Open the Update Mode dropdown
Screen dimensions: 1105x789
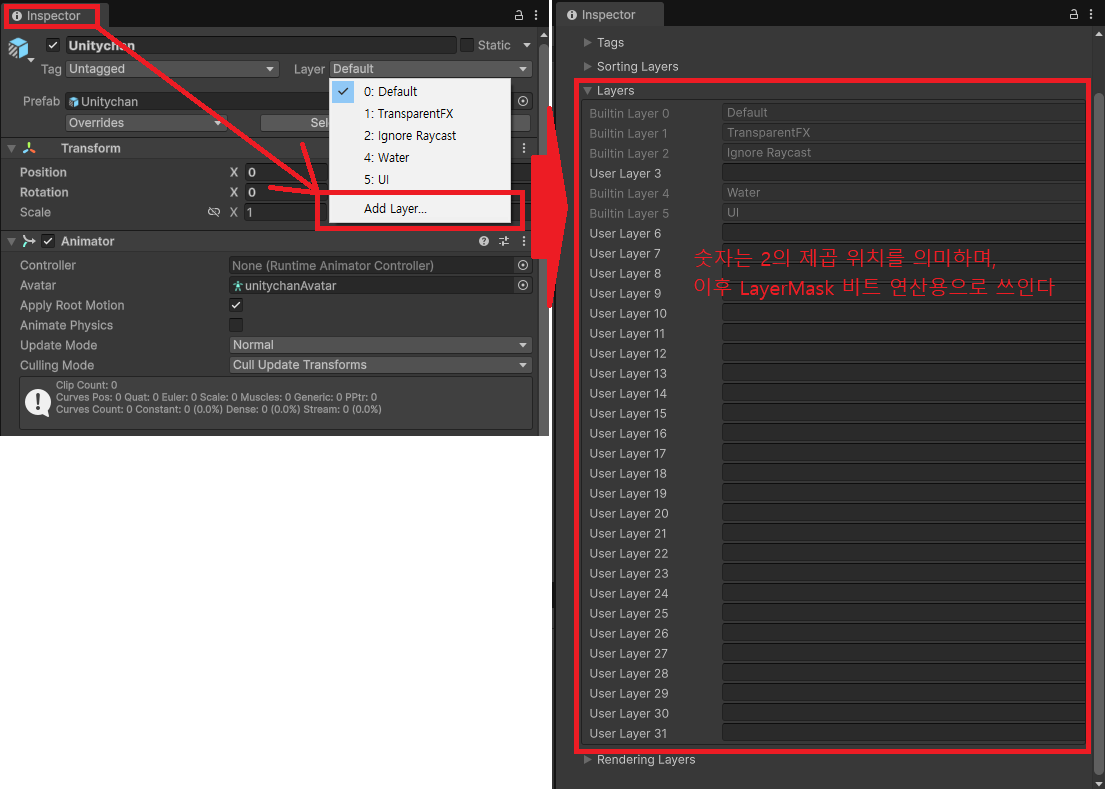[381, 345]
